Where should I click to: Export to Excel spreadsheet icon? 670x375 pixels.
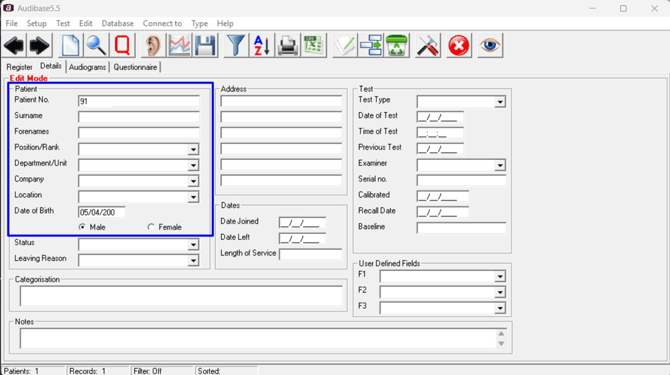pos(314,45)
